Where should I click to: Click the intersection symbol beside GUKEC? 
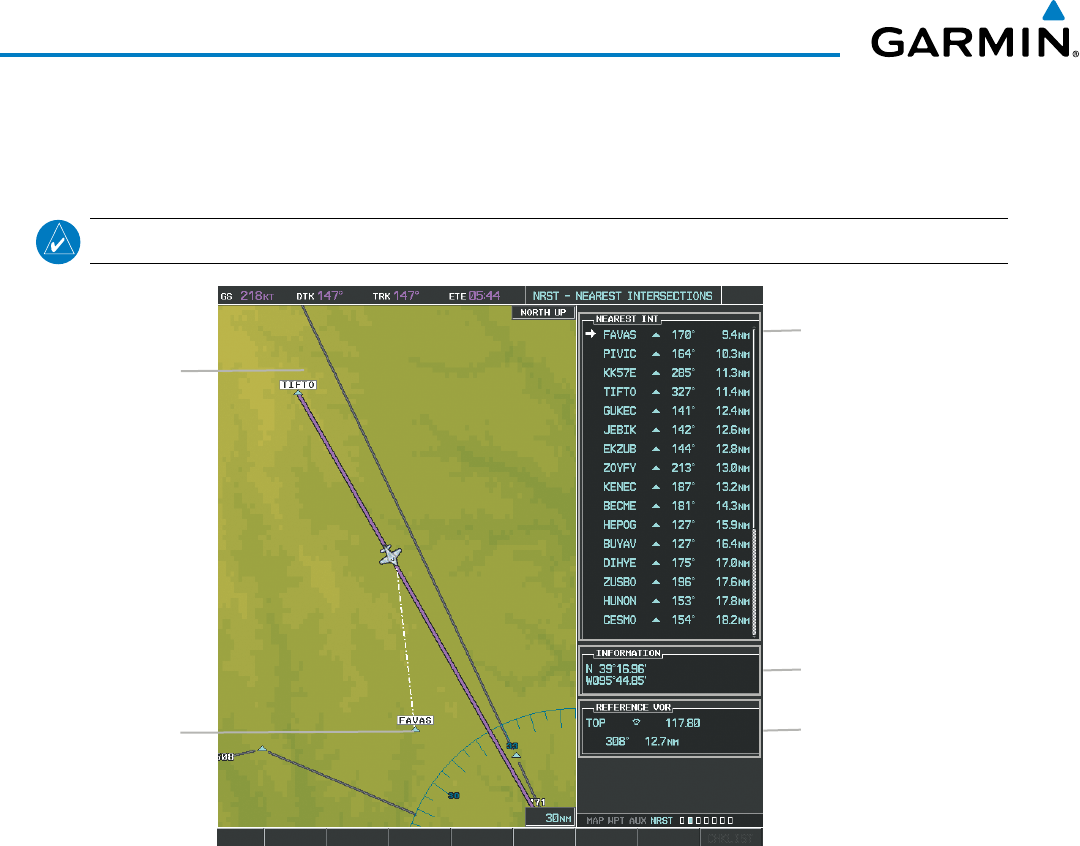656,411
